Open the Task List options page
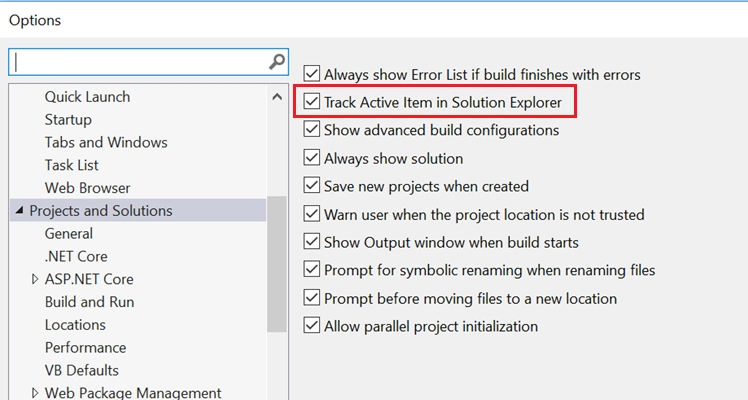 71,165
